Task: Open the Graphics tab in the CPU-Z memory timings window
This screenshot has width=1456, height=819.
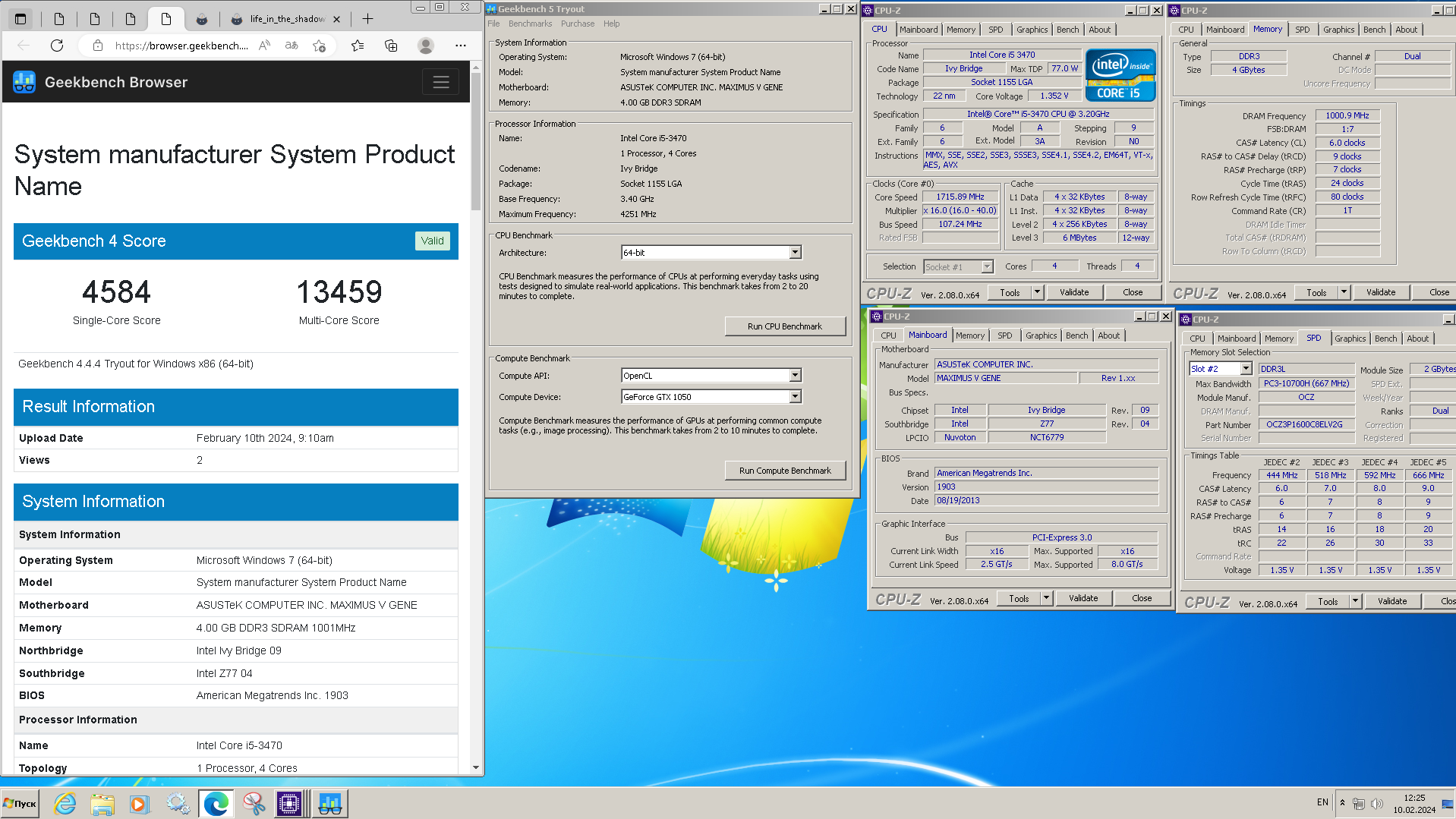Action: click(x=1338, y=30)
